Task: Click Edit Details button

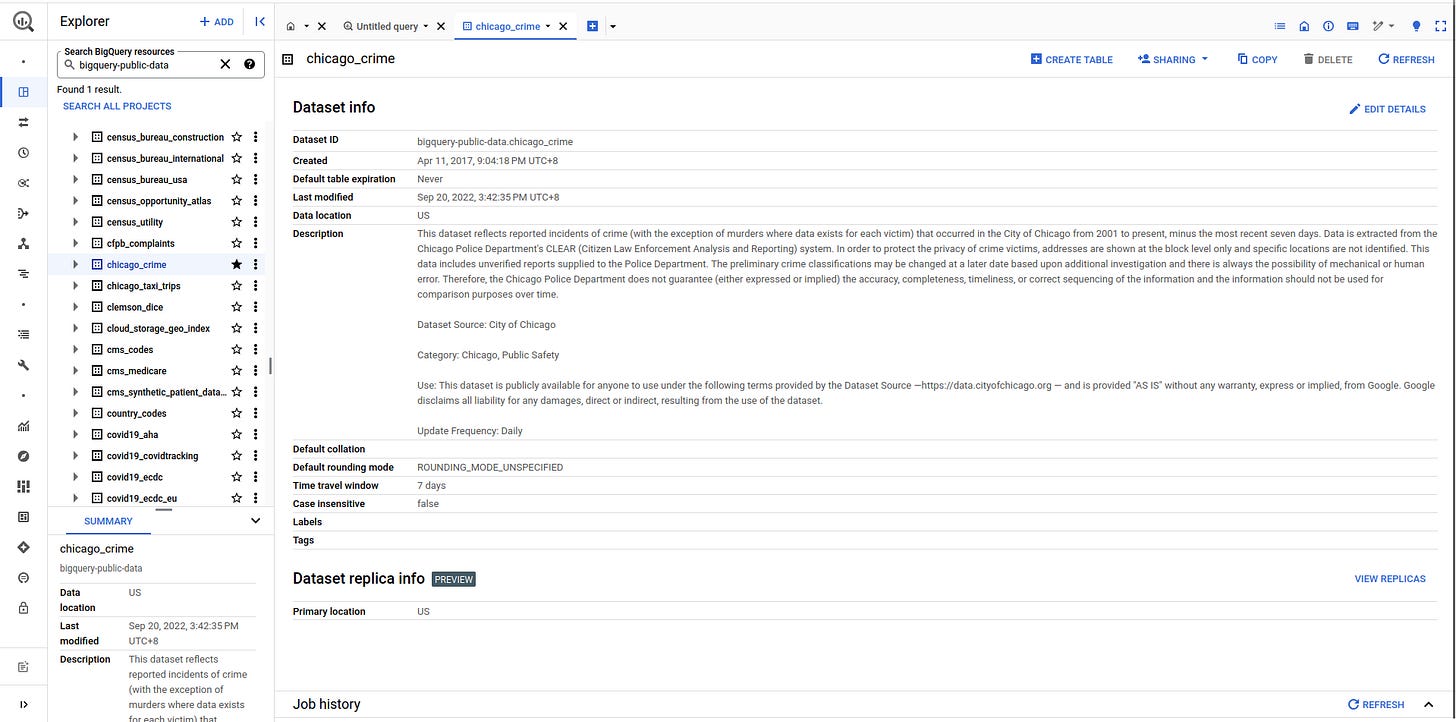Action: tap(1387, 109)
